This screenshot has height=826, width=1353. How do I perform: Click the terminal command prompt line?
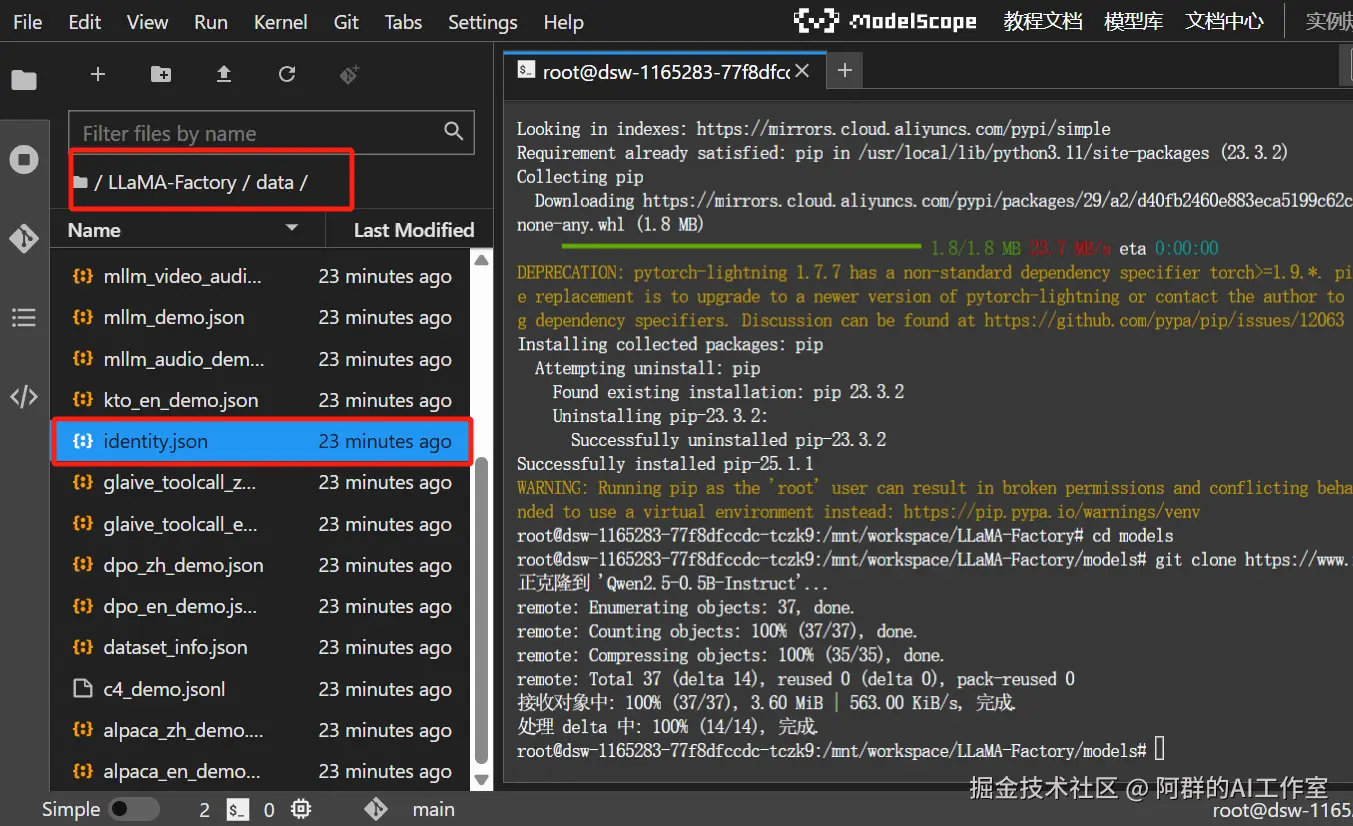pos(840,750)
